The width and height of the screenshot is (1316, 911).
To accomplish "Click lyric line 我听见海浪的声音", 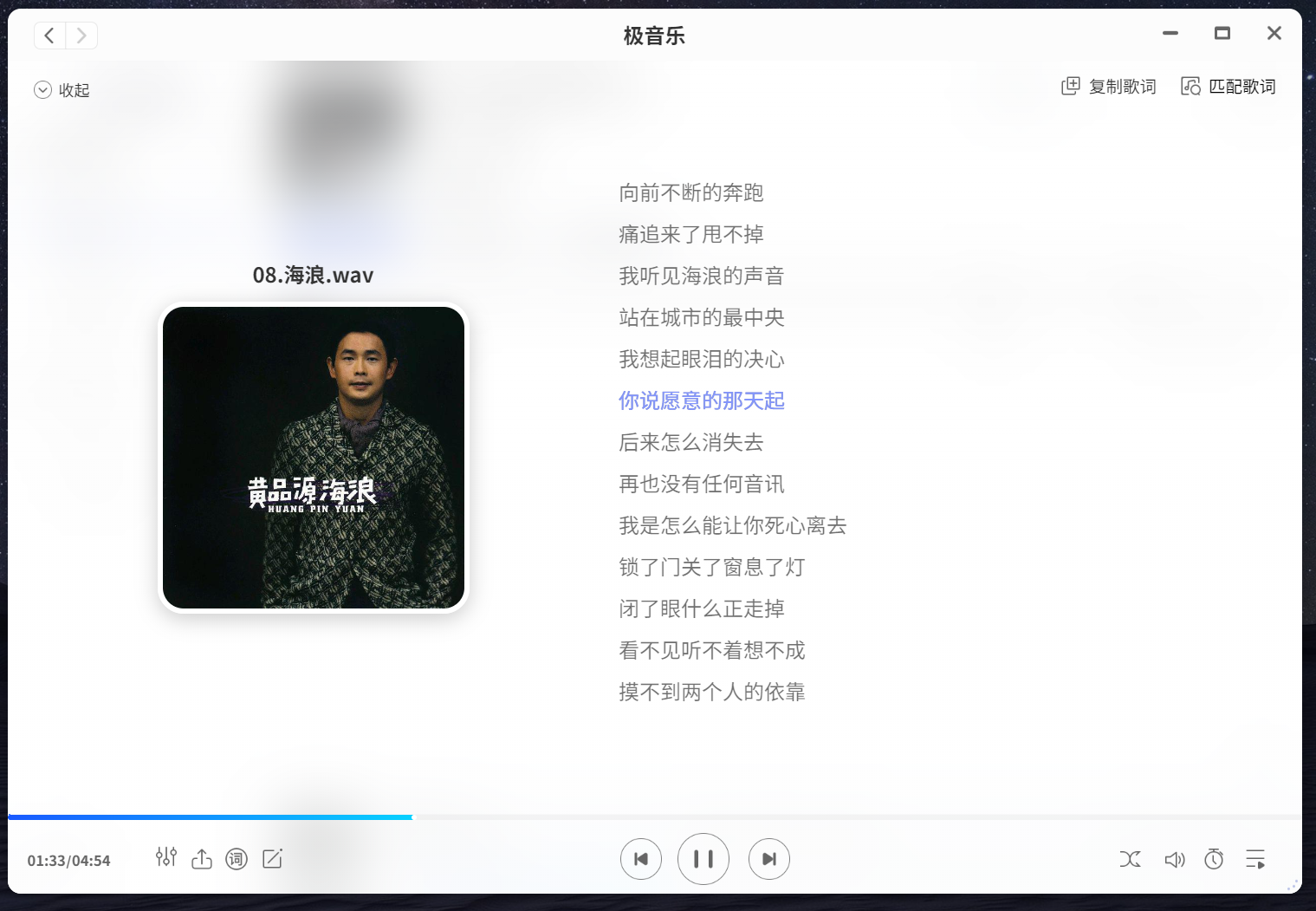I will (702, 276).
